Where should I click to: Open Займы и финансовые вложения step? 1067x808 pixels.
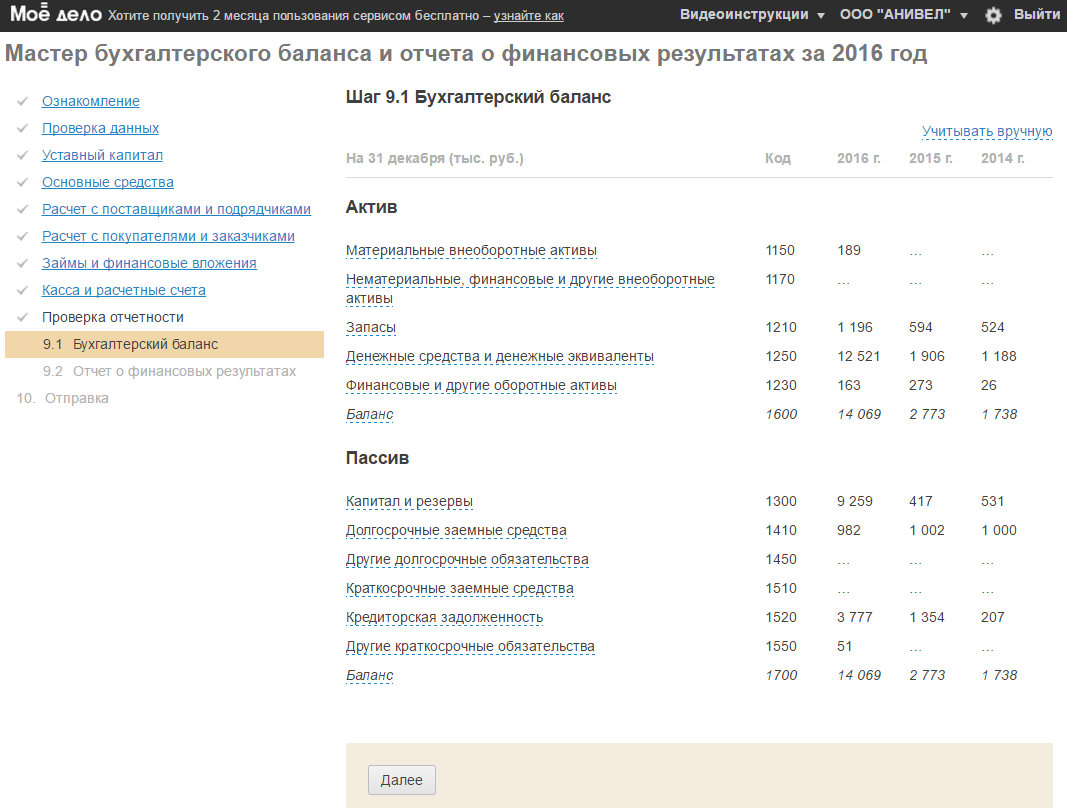coord(149,263)
